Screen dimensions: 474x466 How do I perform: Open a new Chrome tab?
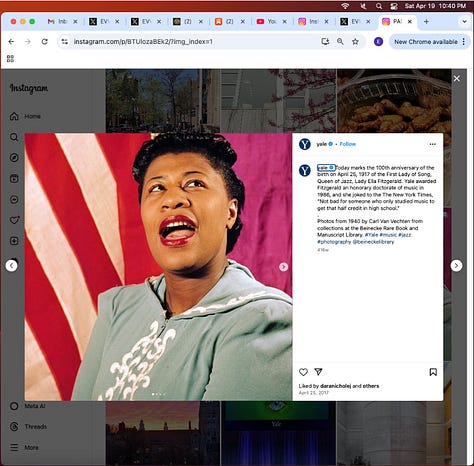pos(426,21)
